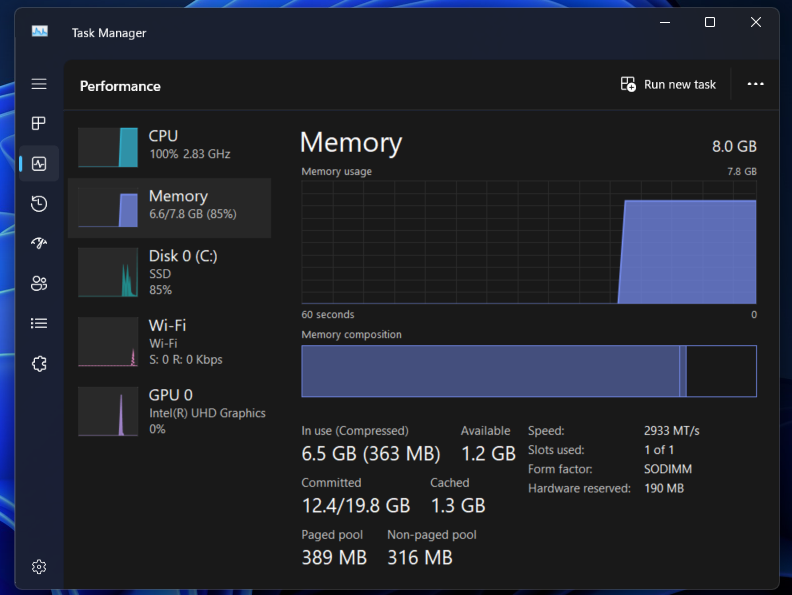
Task: Open the hamburger navigation menu
Action: click(x=39, y=84)
